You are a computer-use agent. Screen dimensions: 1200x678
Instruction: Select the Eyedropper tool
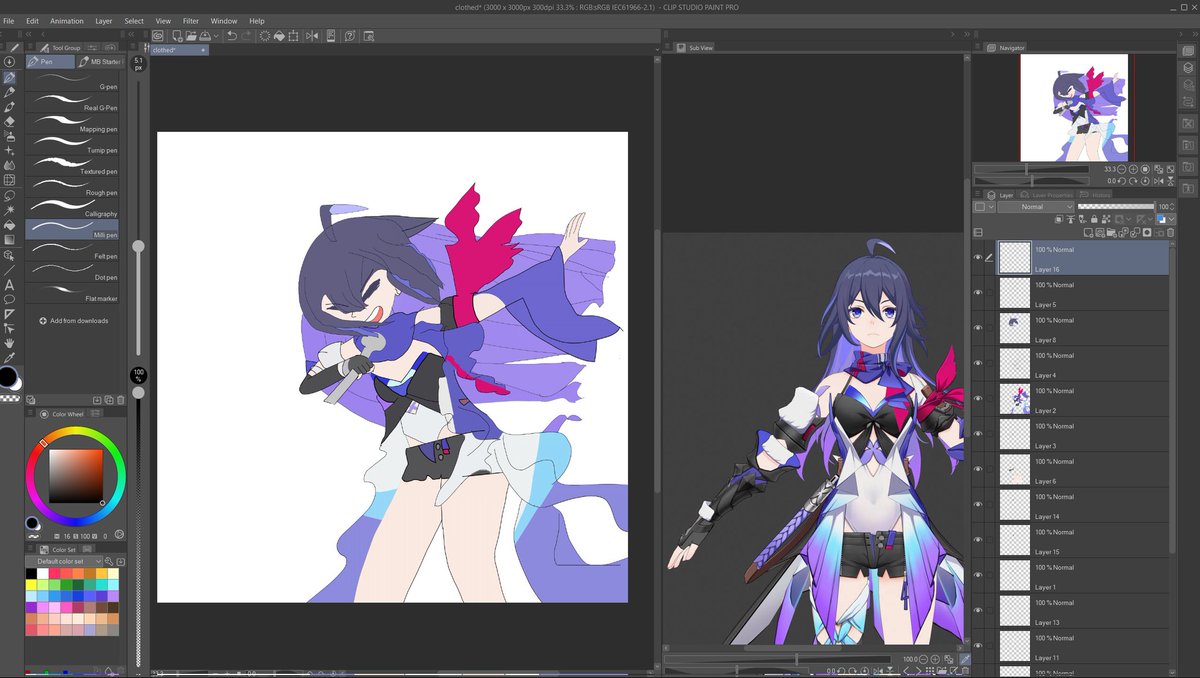tap(9, 357)
